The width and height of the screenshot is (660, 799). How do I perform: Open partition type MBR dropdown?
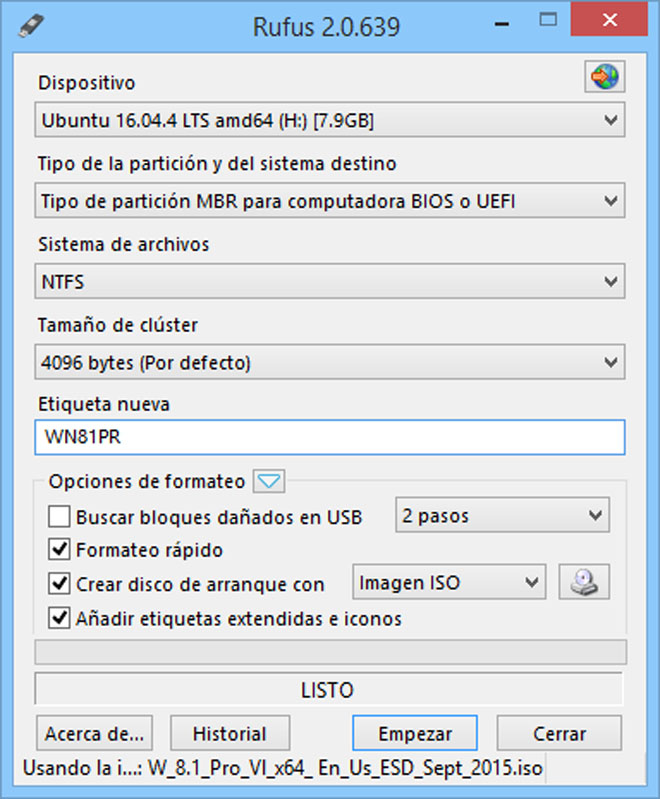[x=330, y=201]
